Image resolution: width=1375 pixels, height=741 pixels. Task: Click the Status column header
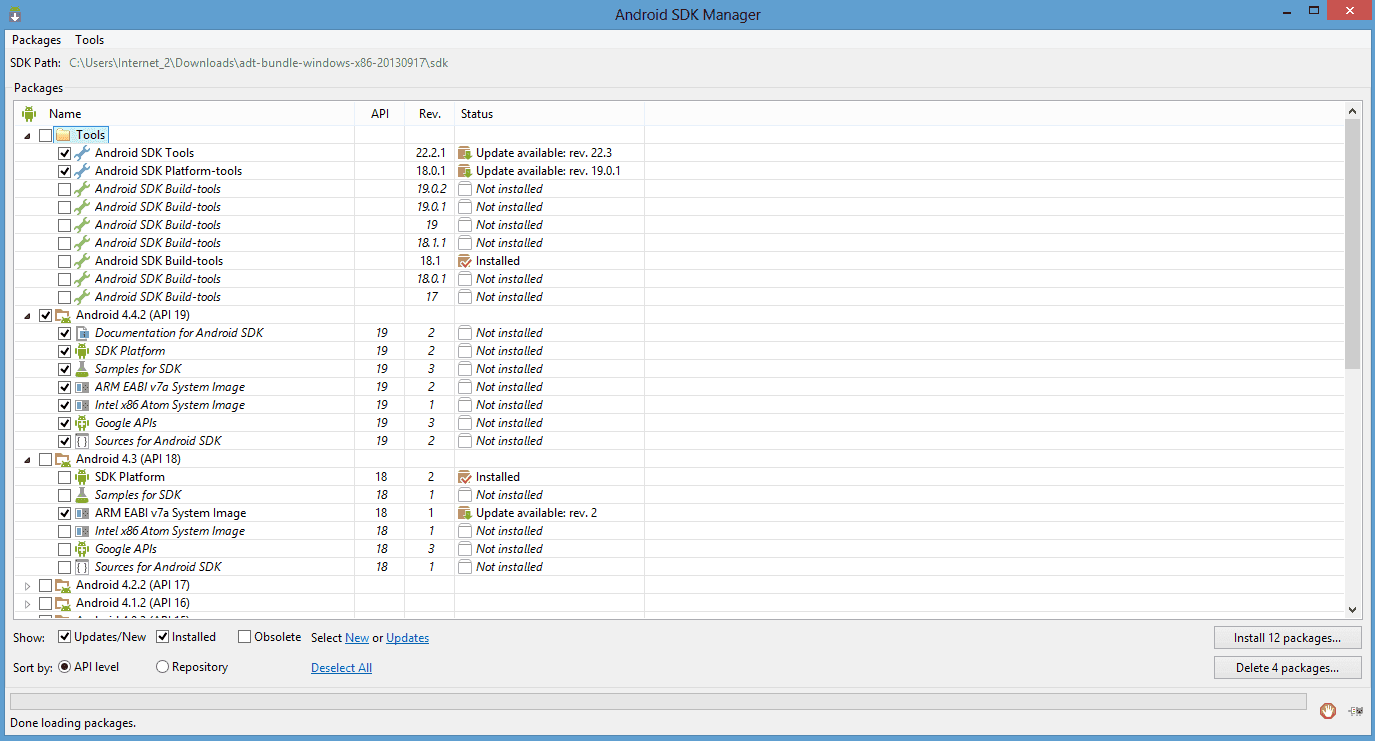point(549,114)
